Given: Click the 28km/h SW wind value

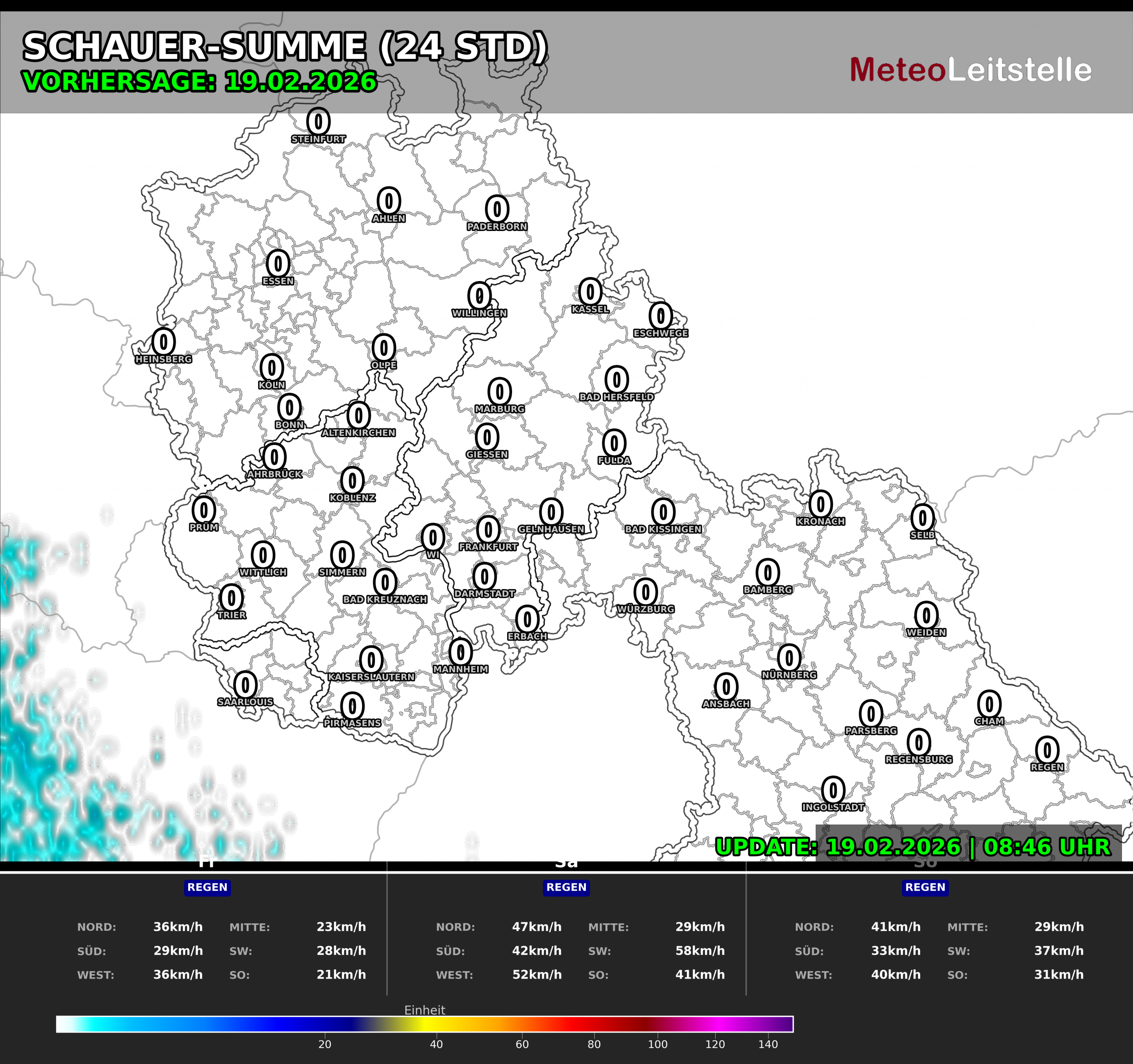Looking at the screenshot, I should tap(341, 951).
